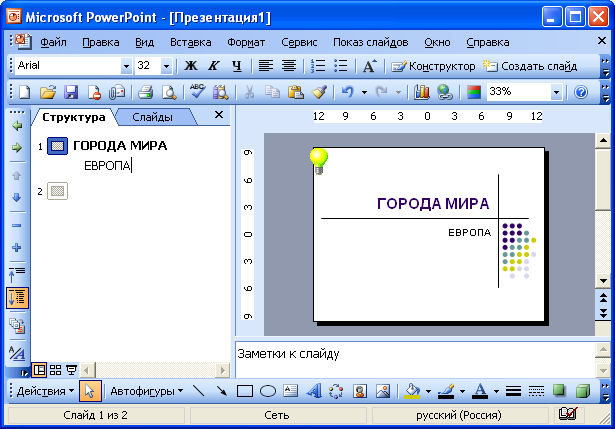Open the zoom percentage dropdown
615x429 pixels.
click(x=556, y=93)
